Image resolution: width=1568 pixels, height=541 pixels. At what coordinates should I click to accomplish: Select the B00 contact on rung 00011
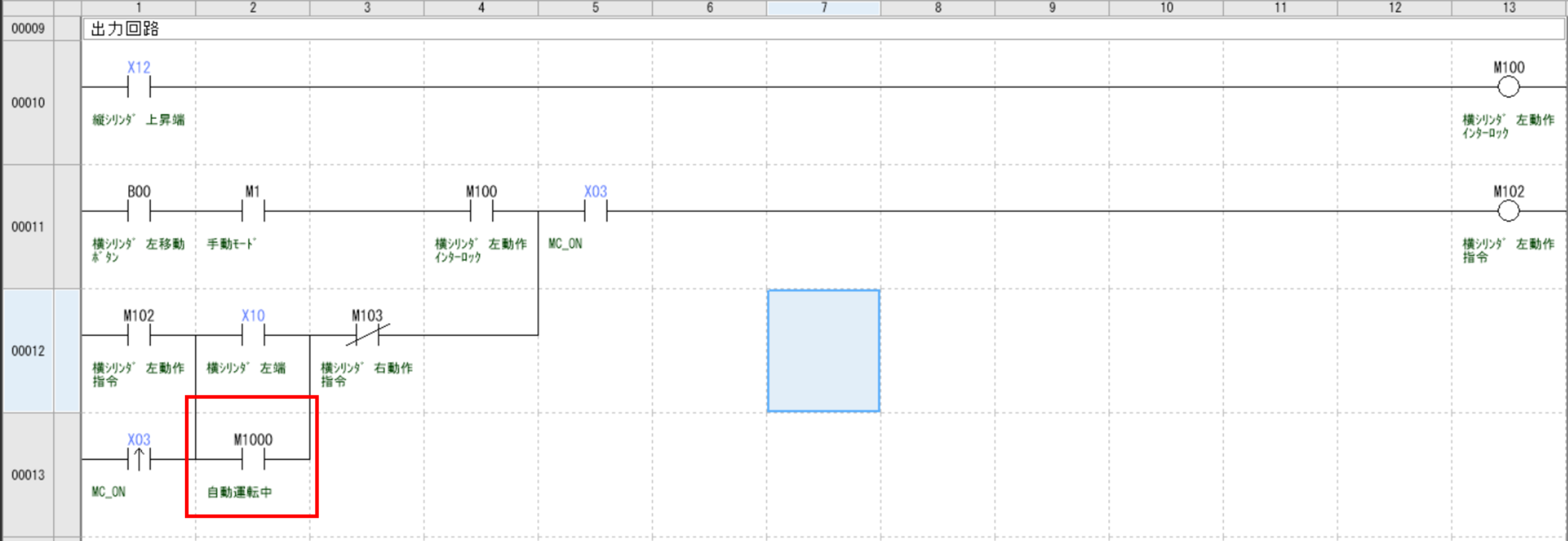coord(138,211)
